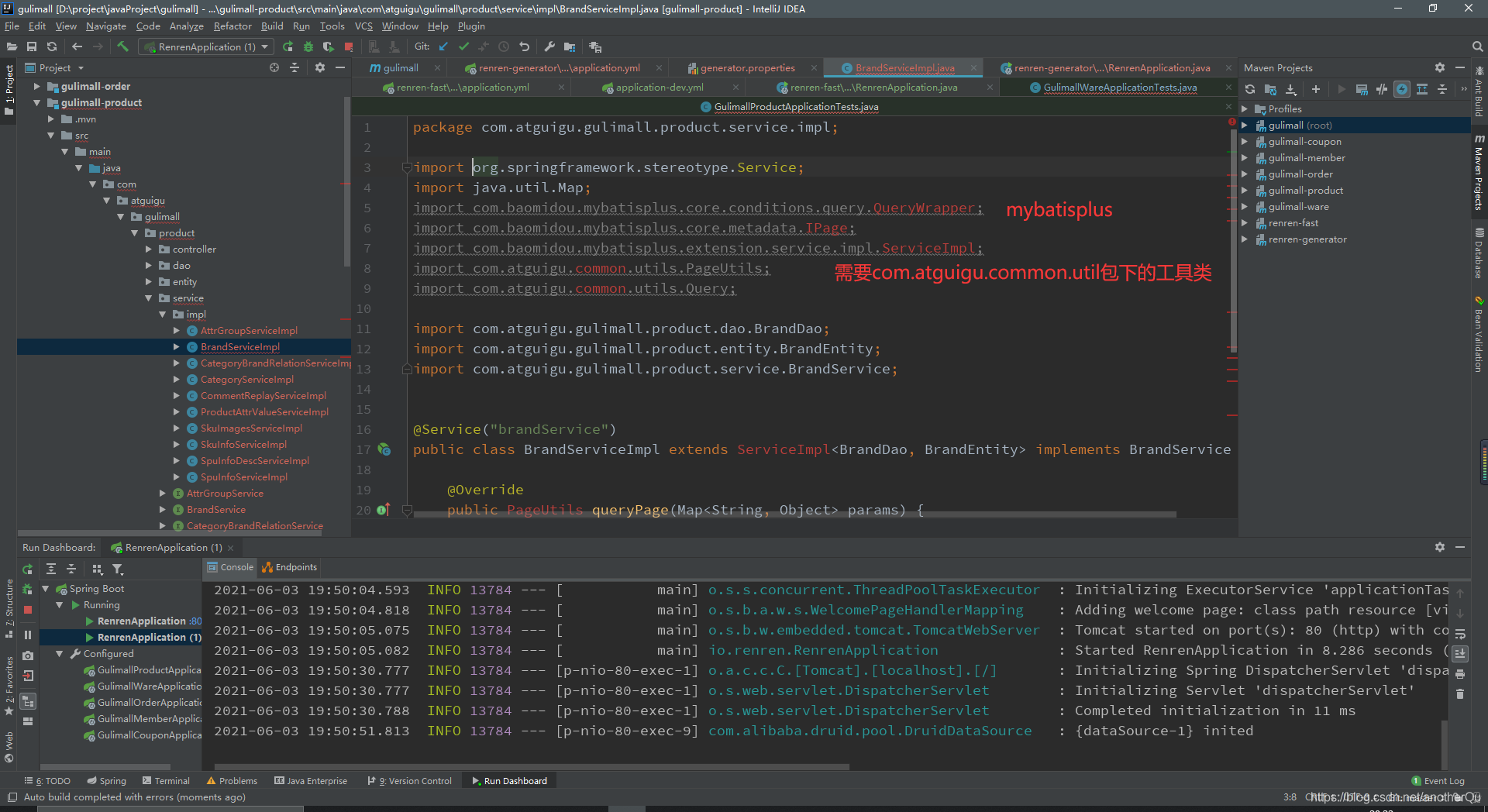
Task: Click the Debug bug icon in the main toolbar
Action: [x=308, y=46]
